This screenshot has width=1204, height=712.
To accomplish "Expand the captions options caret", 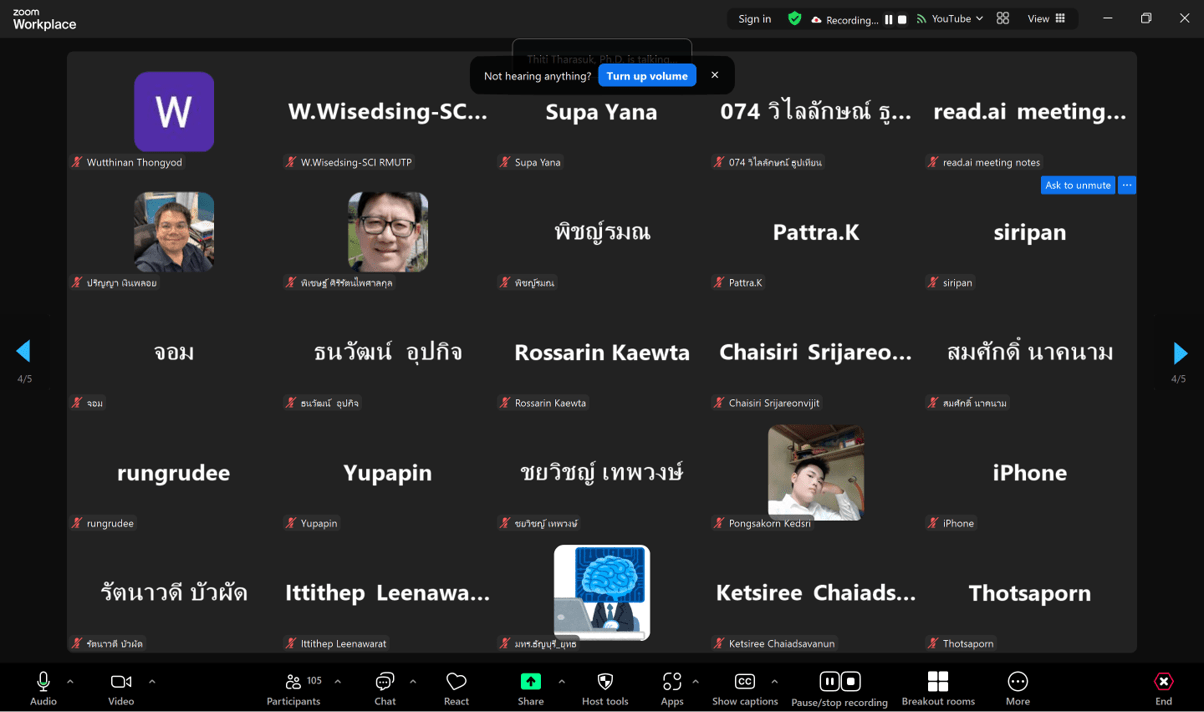I will (x=774, y=682).
